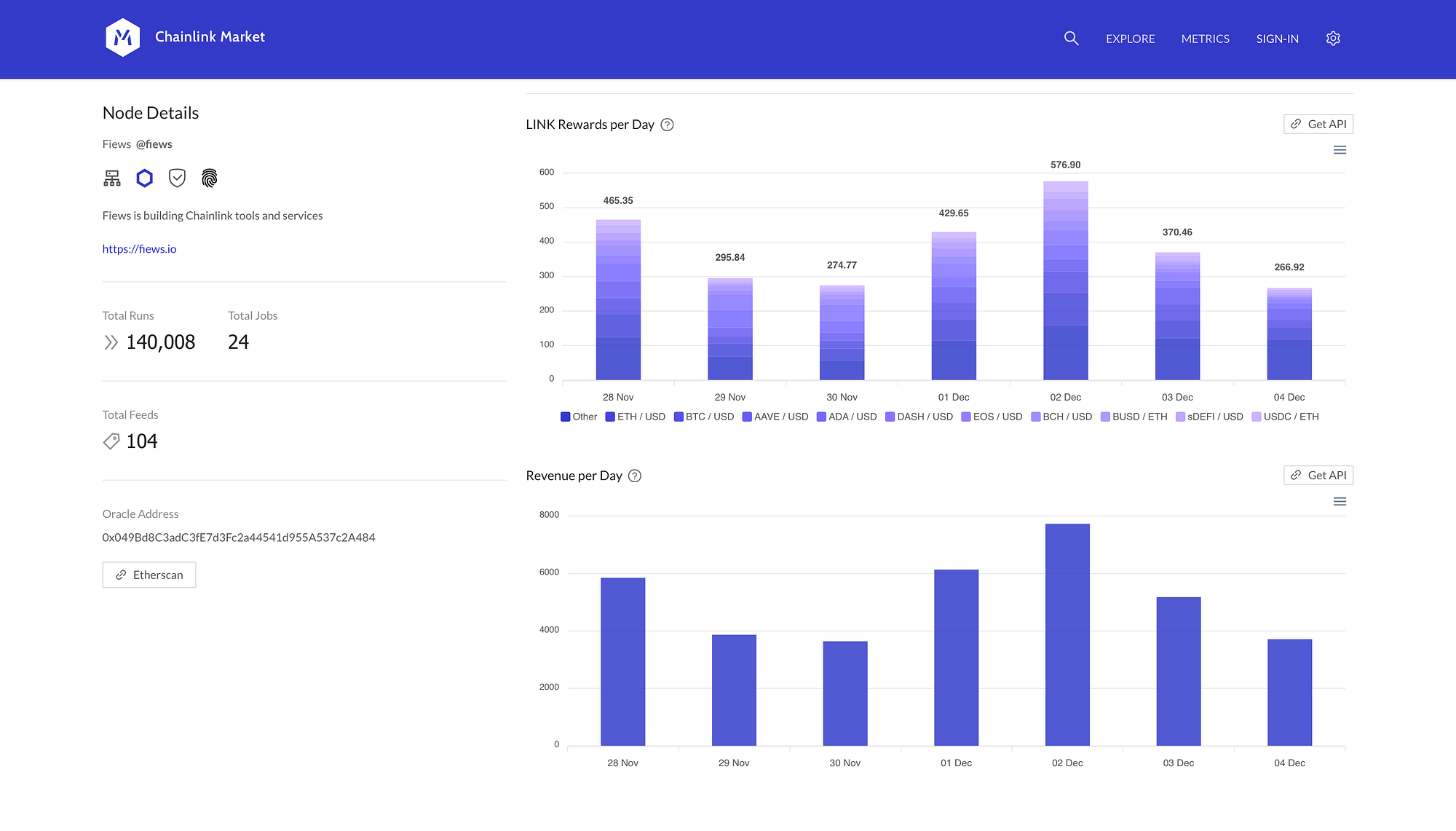Select the 29 Nov LINK rewards bar
1456x831 pixels.
730,329
